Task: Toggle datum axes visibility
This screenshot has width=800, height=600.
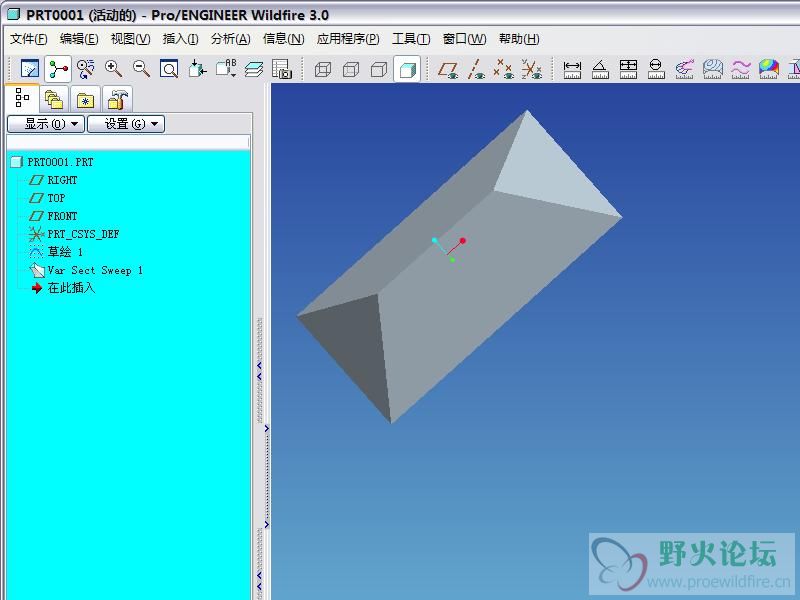Action: tap(476, 69)
